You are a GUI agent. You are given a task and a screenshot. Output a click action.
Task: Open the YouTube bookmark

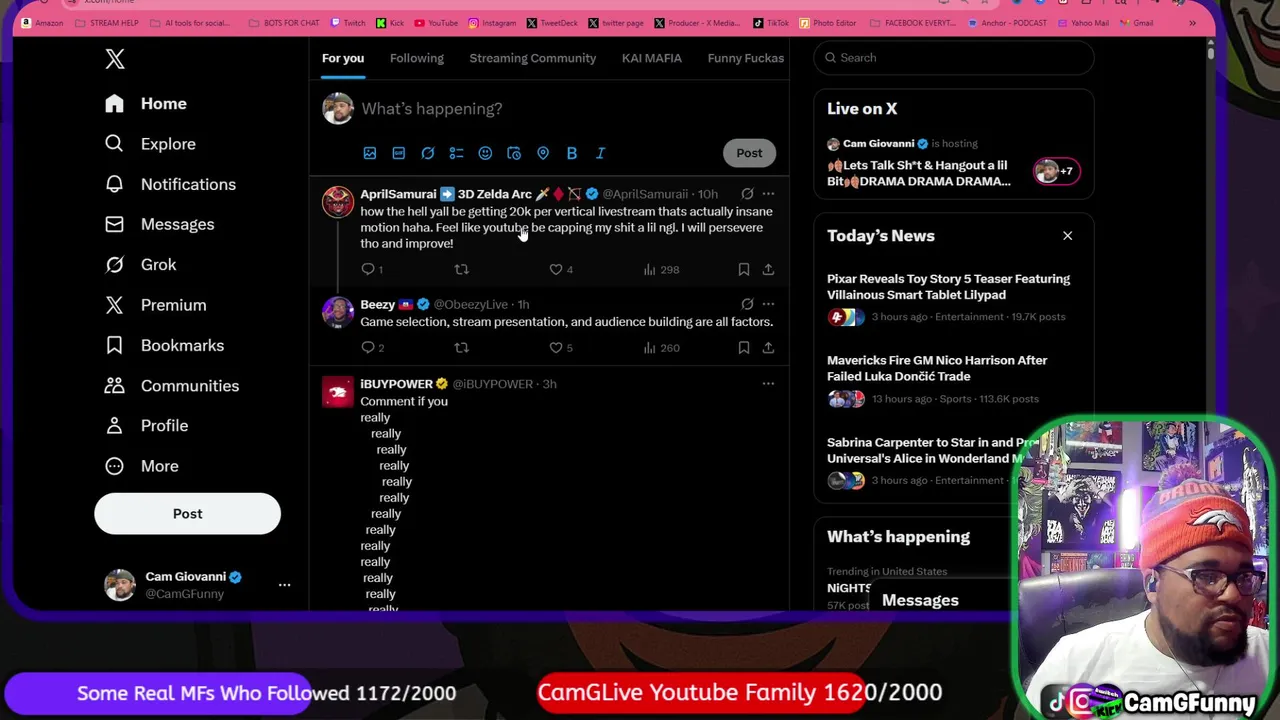(435, 23)
